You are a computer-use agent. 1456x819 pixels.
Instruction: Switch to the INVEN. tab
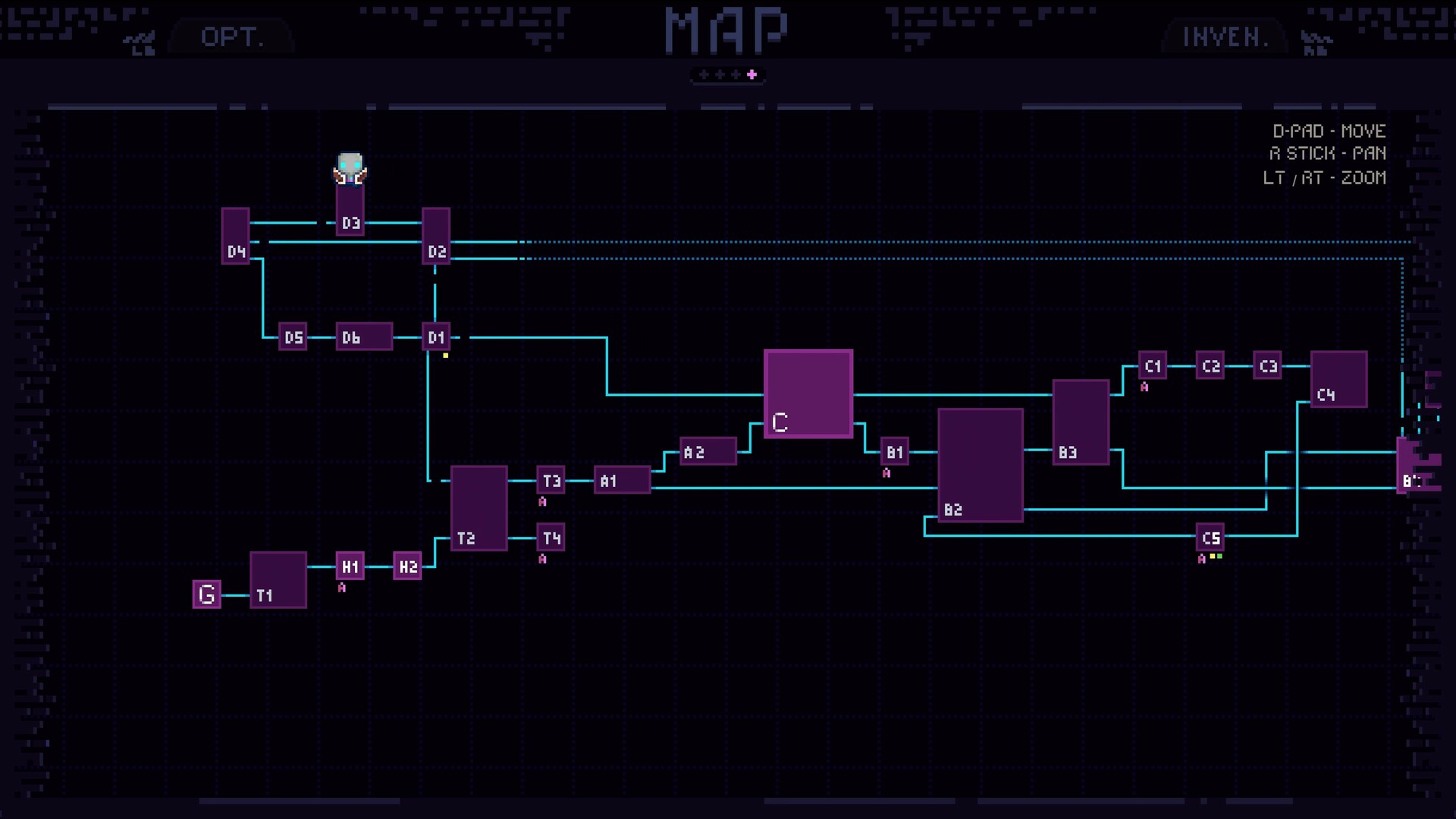click(x=1224, y=37)
